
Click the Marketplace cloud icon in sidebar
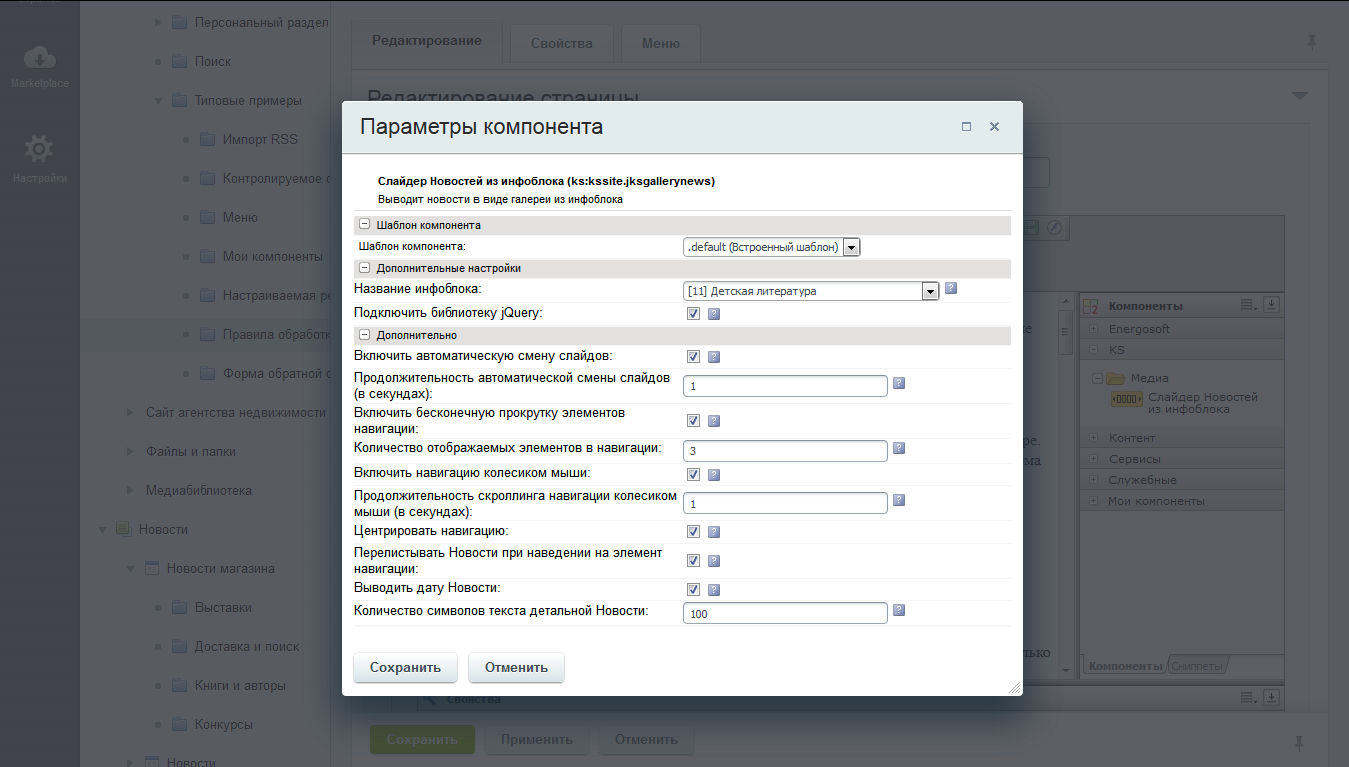tap(39, 58)
